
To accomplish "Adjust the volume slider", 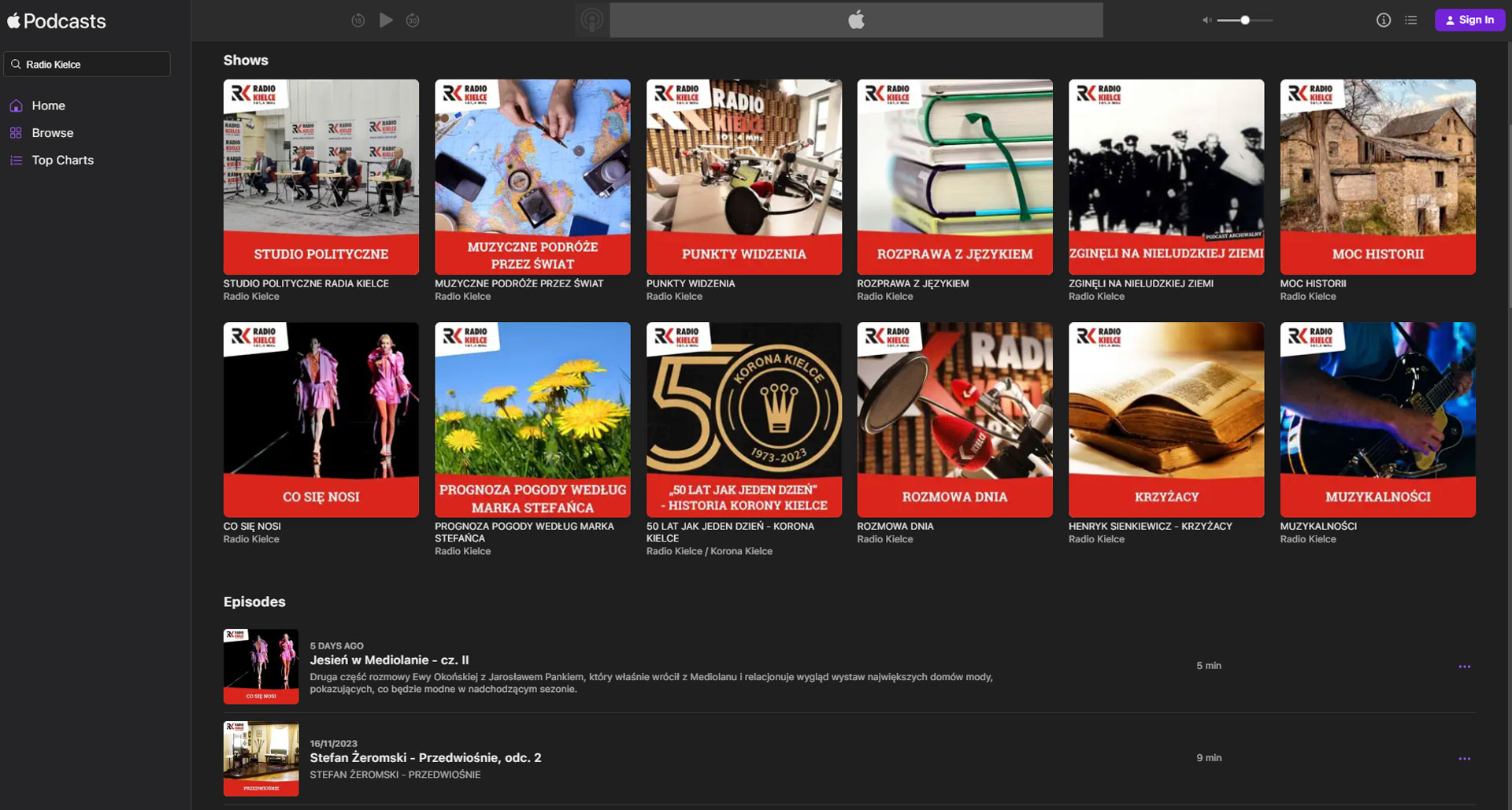I will (1245, 20).
